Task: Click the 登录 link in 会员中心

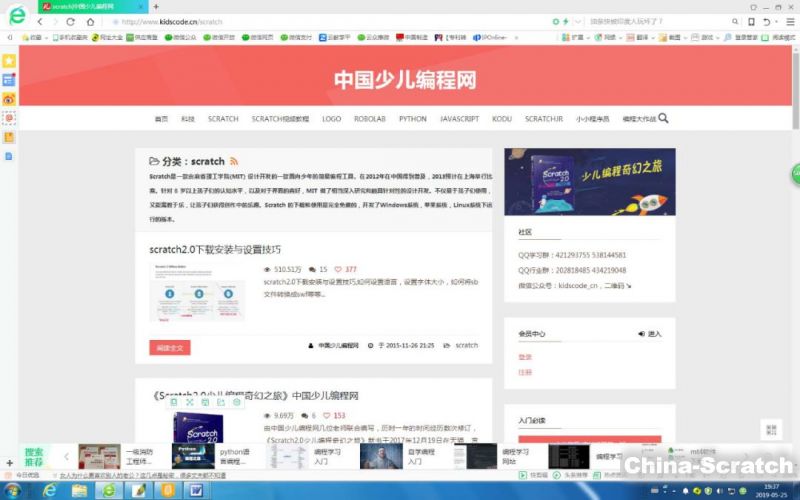Action: [x=525, y=356]
